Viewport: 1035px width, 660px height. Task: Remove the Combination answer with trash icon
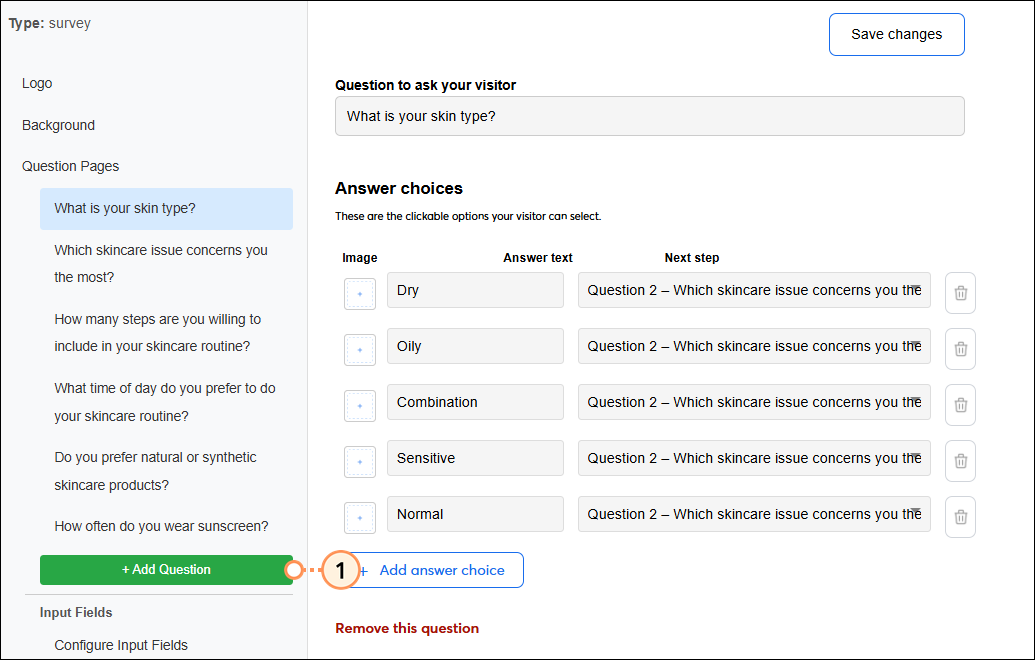click(x=960, y=405)
